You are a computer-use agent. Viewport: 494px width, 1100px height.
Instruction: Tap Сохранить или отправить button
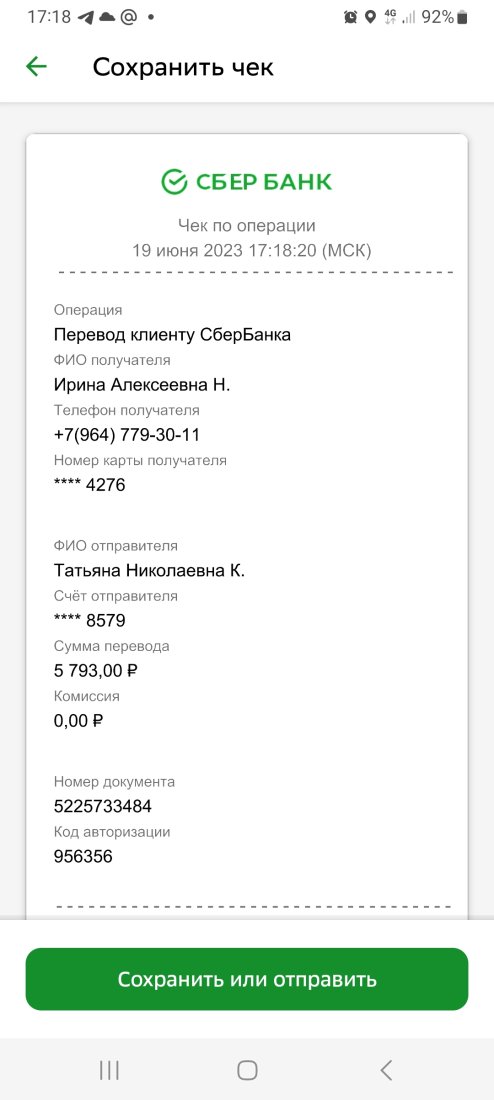coord(247,979)
